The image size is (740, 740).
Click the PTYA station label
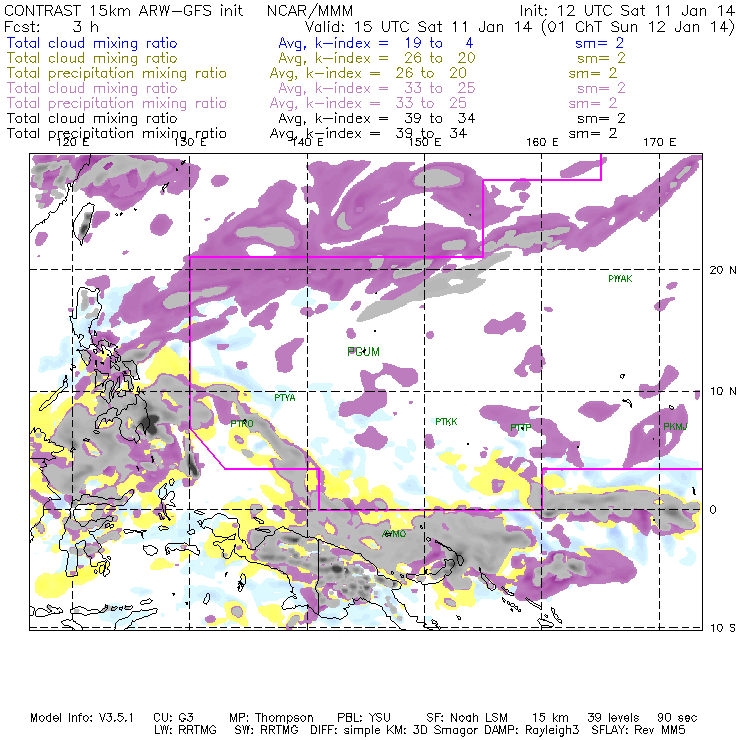point(285,398)
